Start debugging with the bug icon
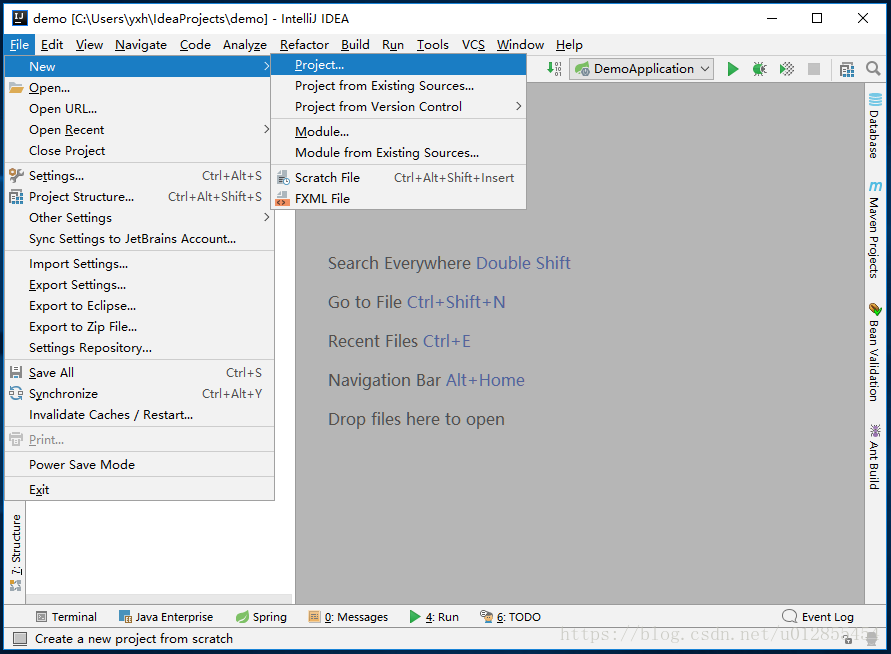Screen dimensions: 891x654 [759, 69]
